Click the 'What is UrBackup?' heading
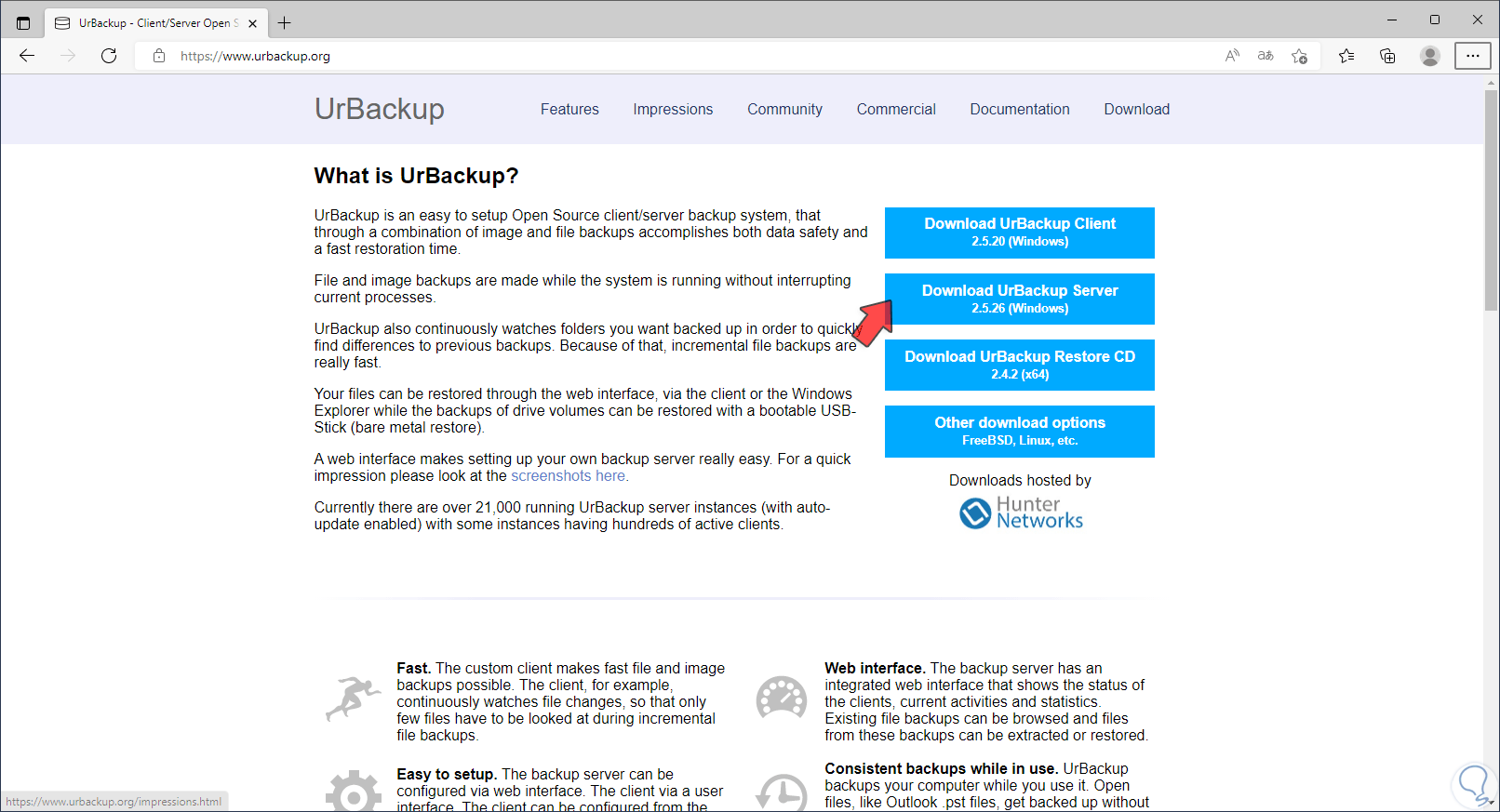The width and height of the screenshot is (1500, 812). tap(416, 176)
